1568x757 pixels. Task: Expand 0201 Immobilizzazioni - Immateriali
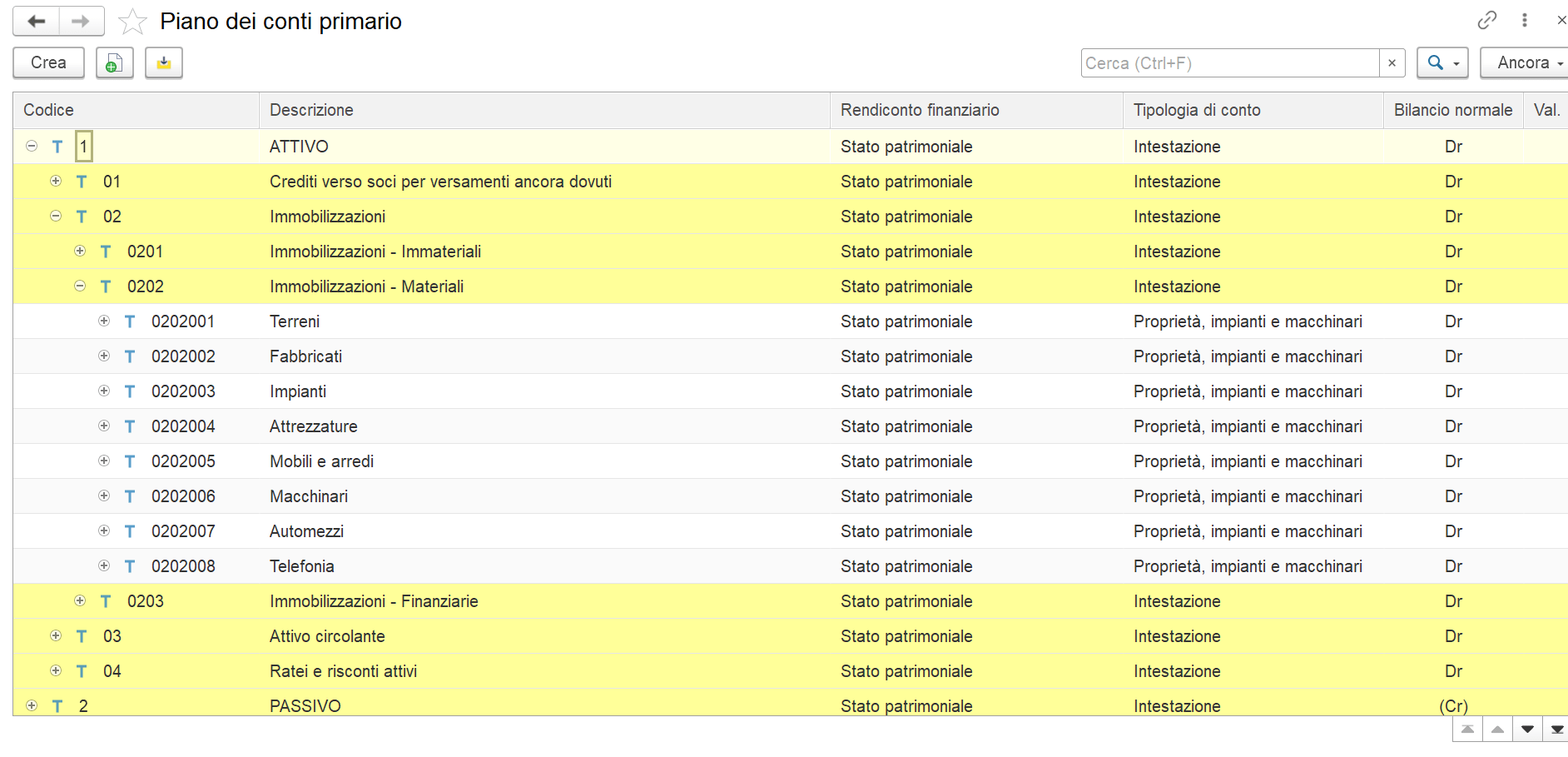click(80, 251)
